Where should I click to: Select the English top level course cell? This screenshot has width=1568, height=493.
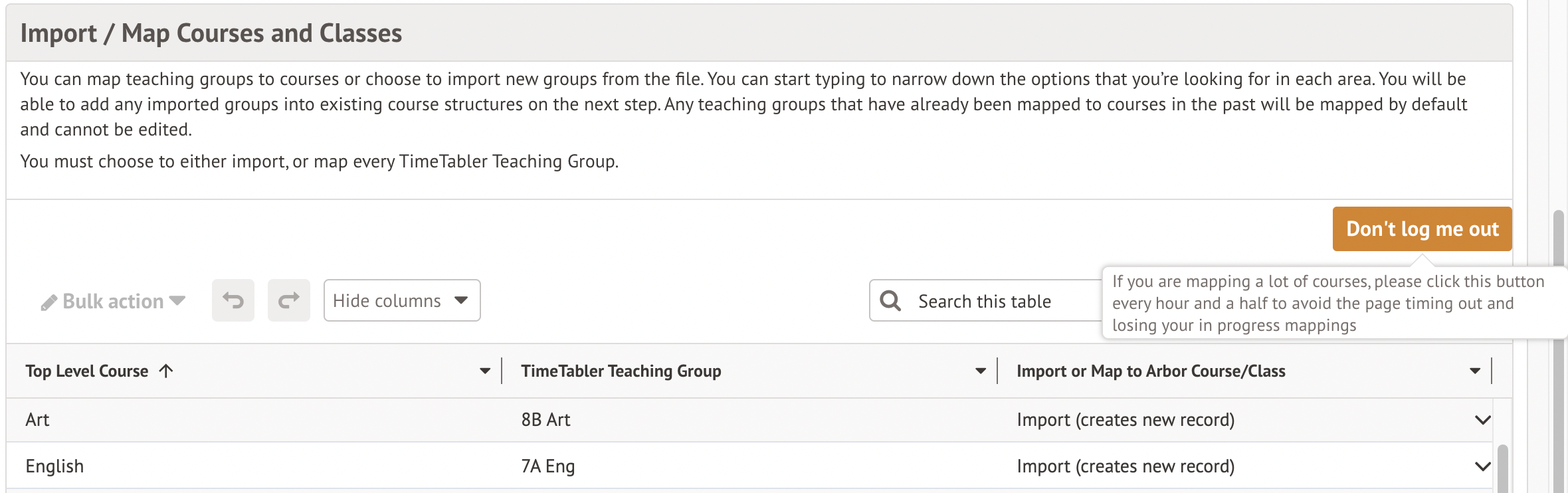coord(54,466)
